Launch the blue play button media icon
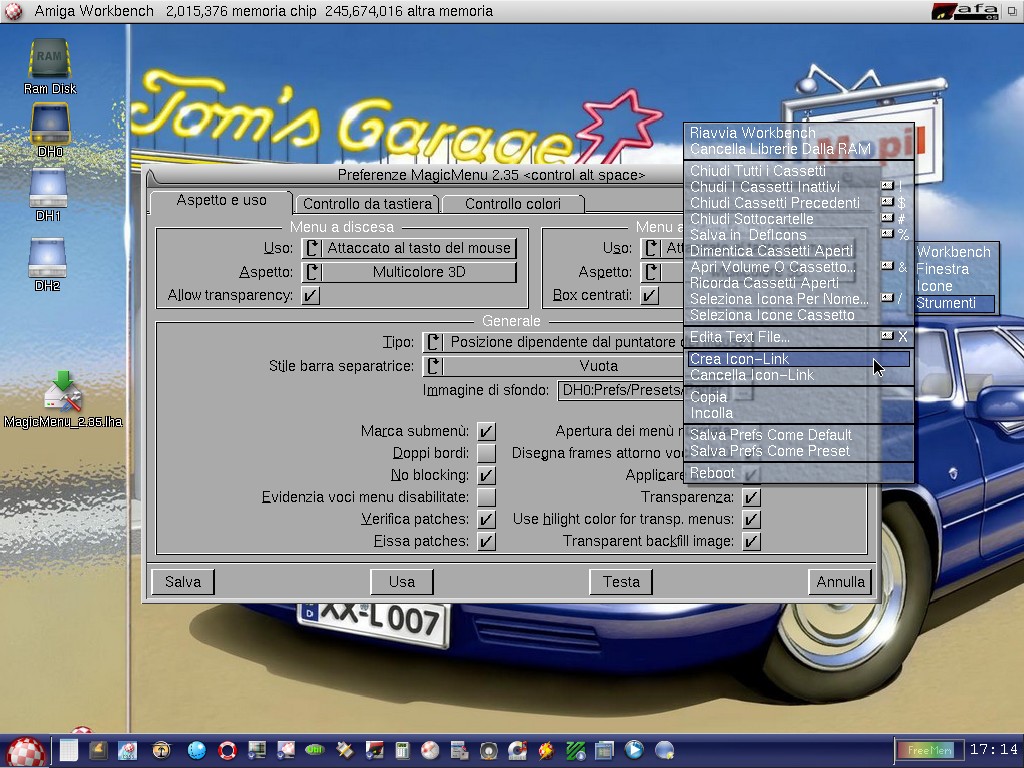 click(634, 749)
